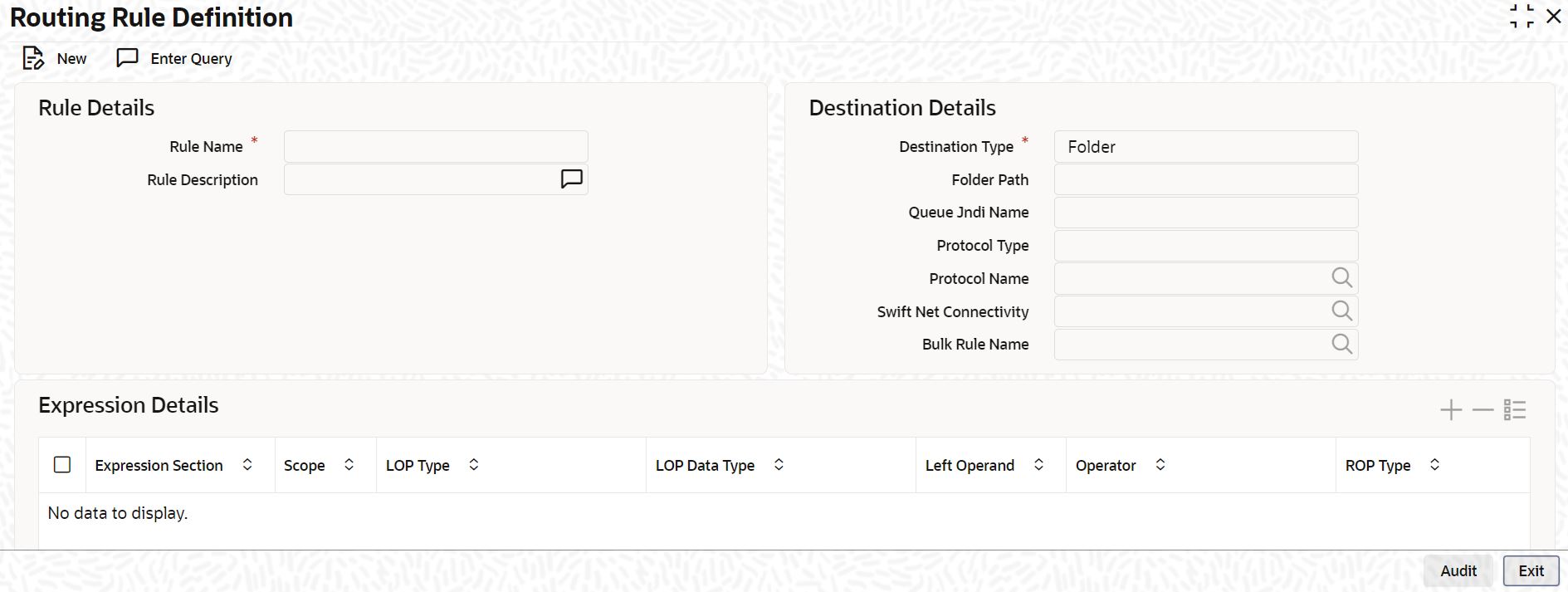Minimize the Routing Rule Definition screen
The image size is (1568, 592).
point(1522,16)
